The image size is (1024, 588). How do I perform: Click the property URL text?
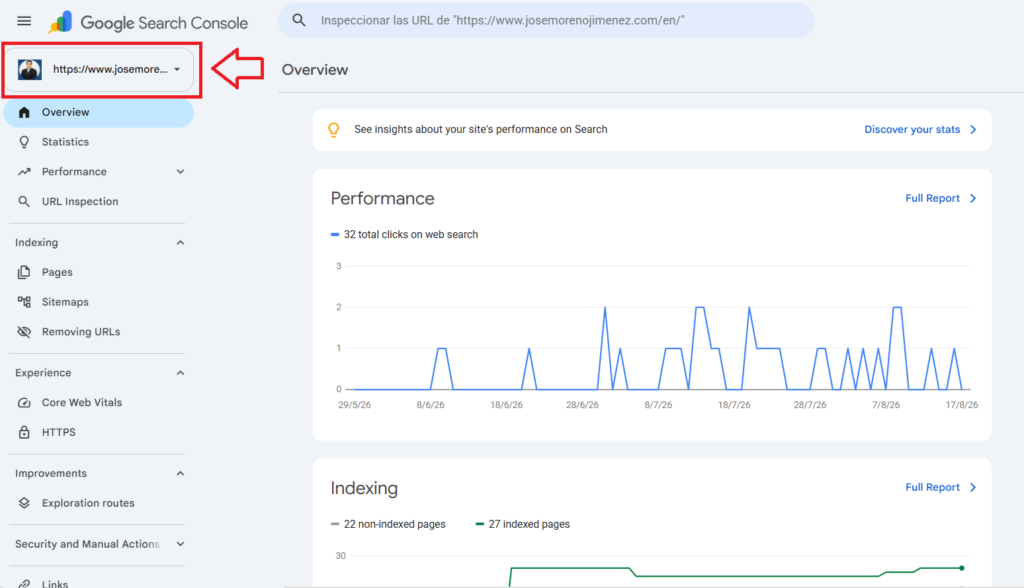[110, 69]
